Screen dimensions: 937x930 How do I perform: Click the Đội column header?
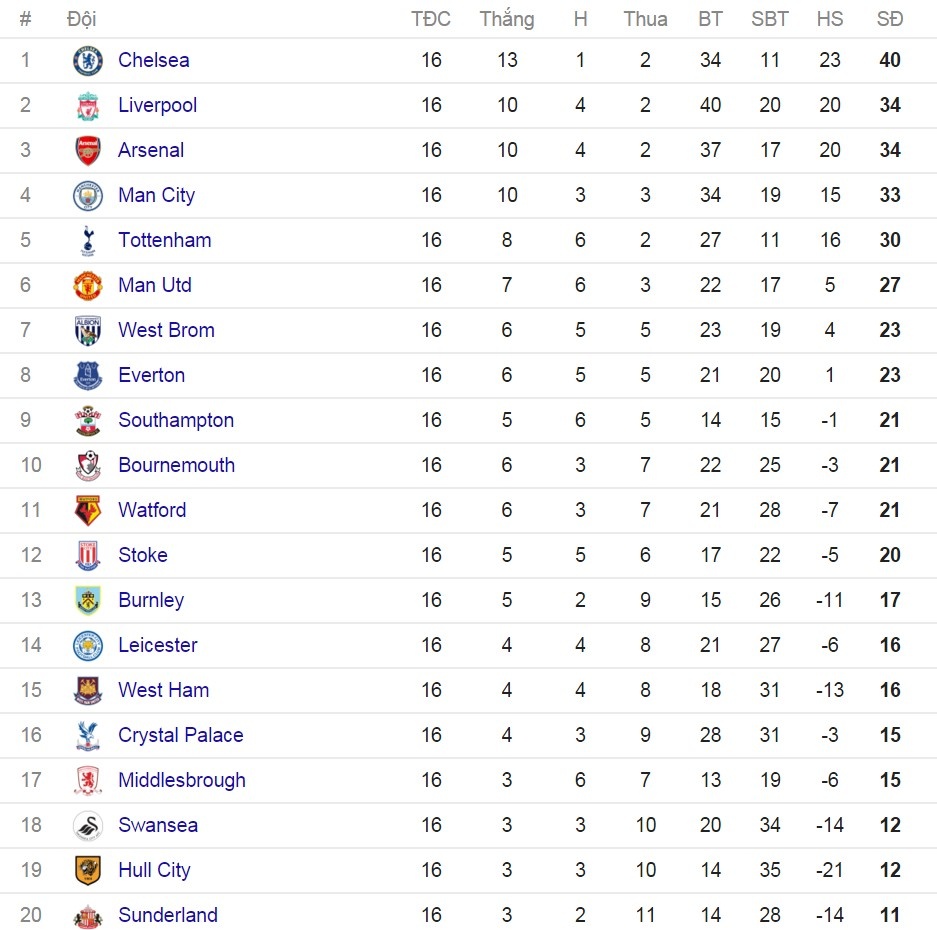[81, 19]
